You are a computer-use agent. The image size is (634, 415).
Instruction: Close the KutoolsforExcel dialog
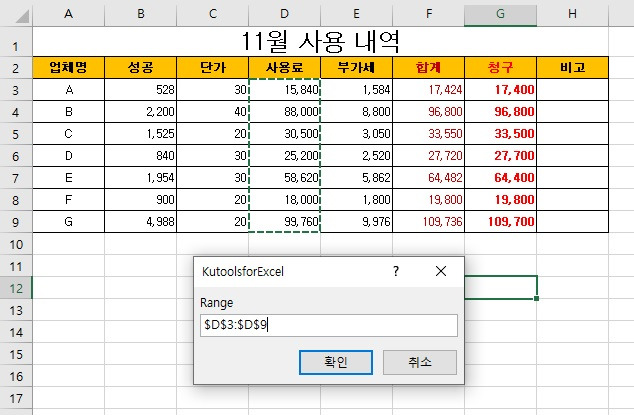pyautogui.click(x=441, y=271)
